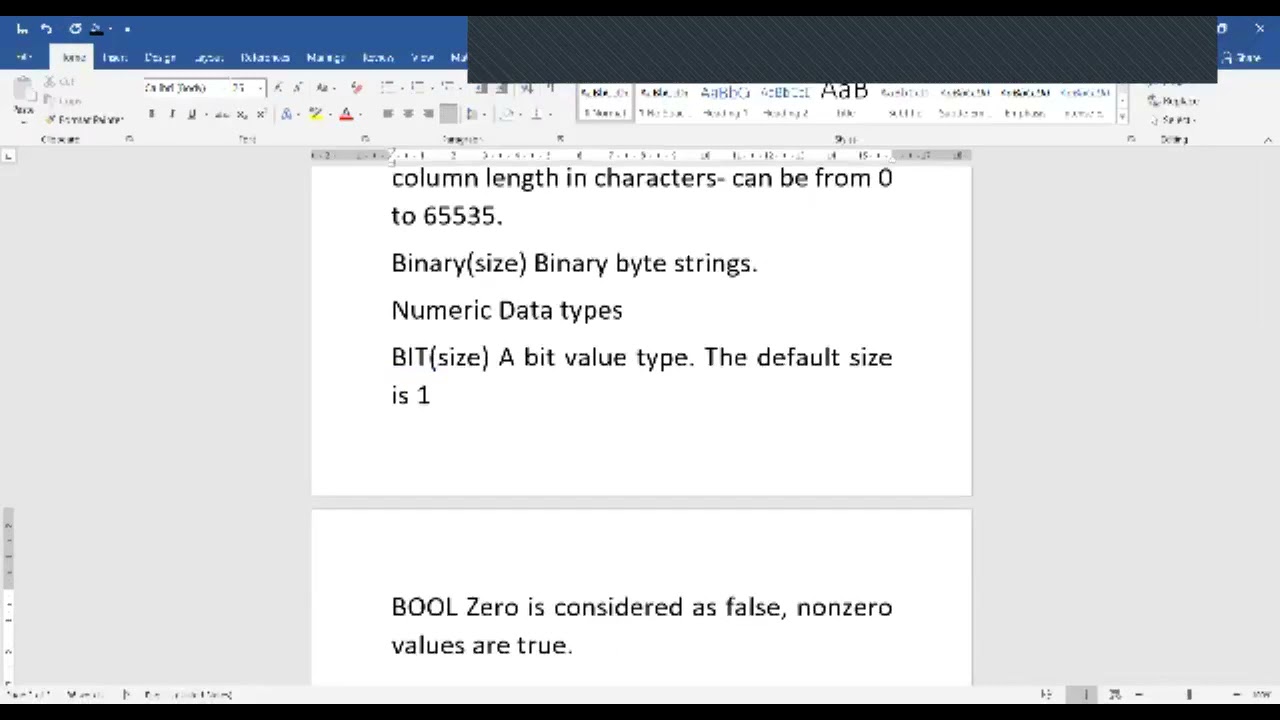Click the zoom slider in status bar
1280x720 pixels.
pos(1189,694)
